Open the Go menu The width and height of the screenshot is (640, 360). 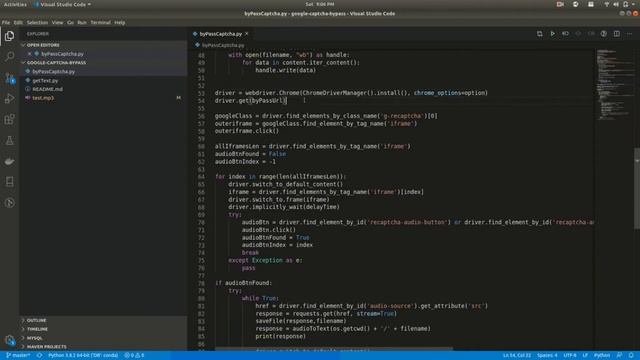pyautogui.click(x=70, y=22)
